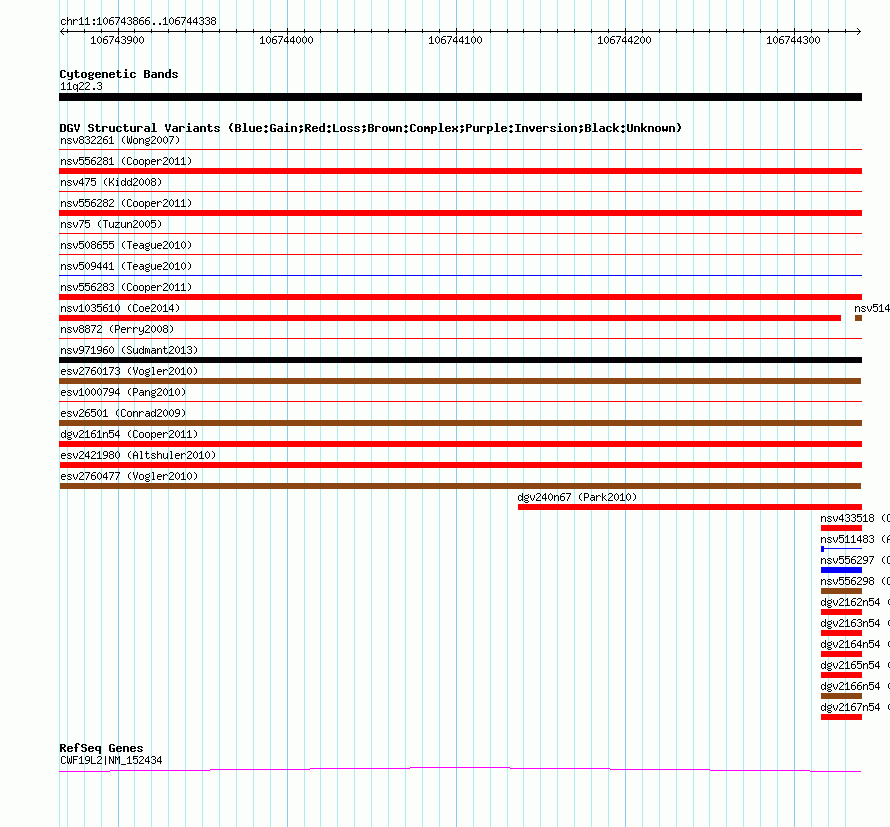
Task: Click the nsv832261 (Wong2007) variant label
Action: point(120,140)
